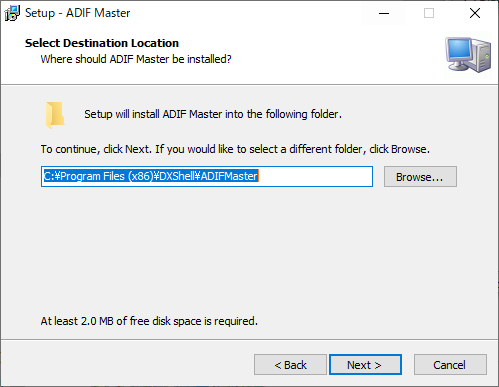The height and width of the screenshot is (387, 499).
Task: Click the installation path input field
Action: coord(207,176)
